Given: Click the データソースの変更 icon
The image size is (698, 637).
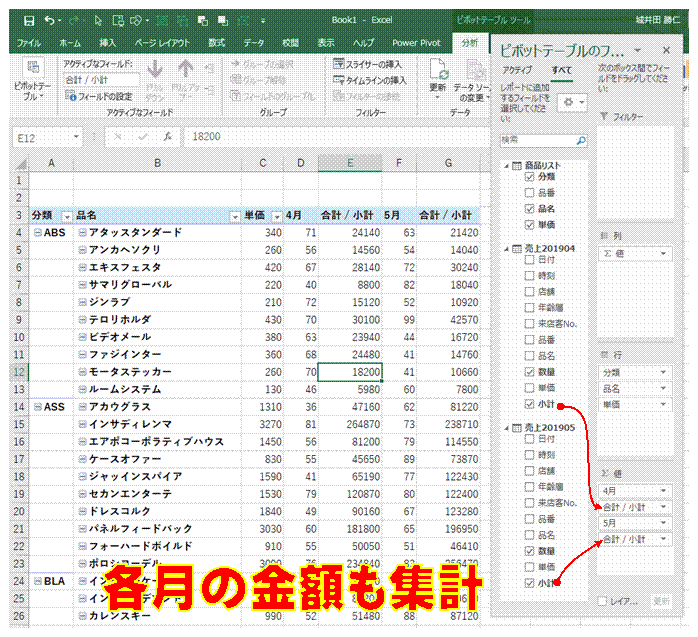Looking at the screenshot, I should click(475, 70).
